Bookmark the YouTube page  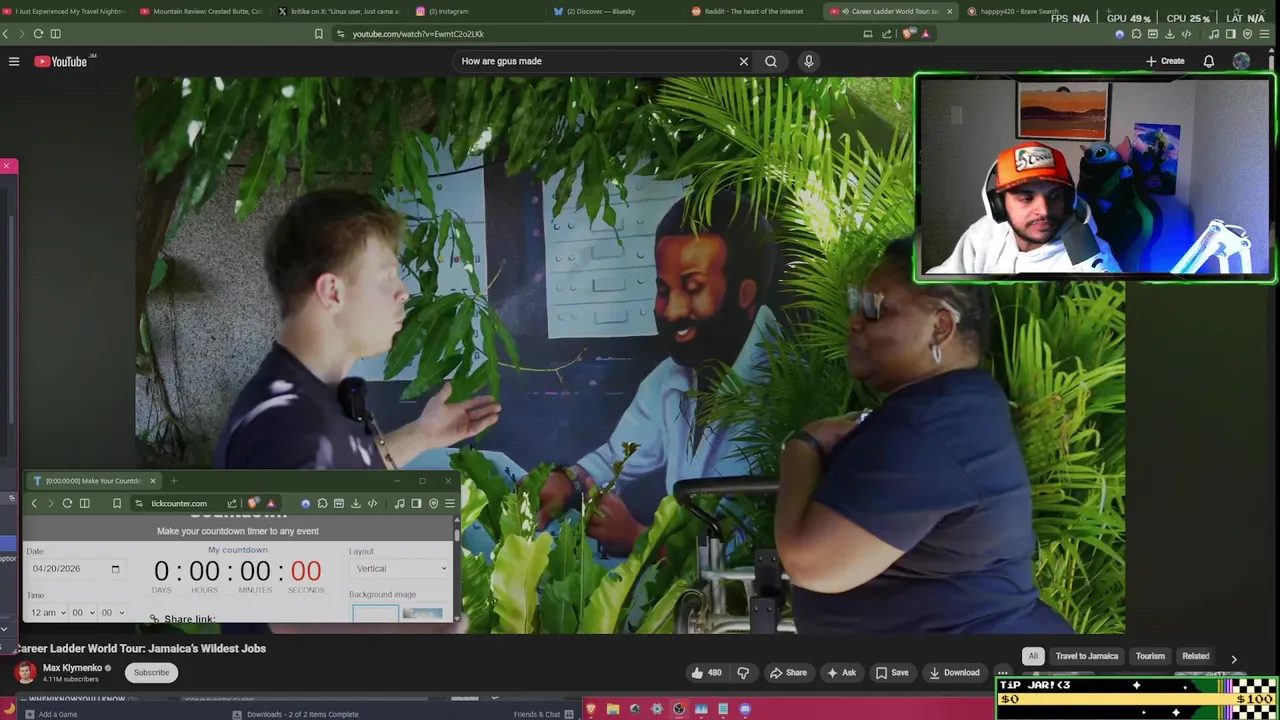(319, 33)
